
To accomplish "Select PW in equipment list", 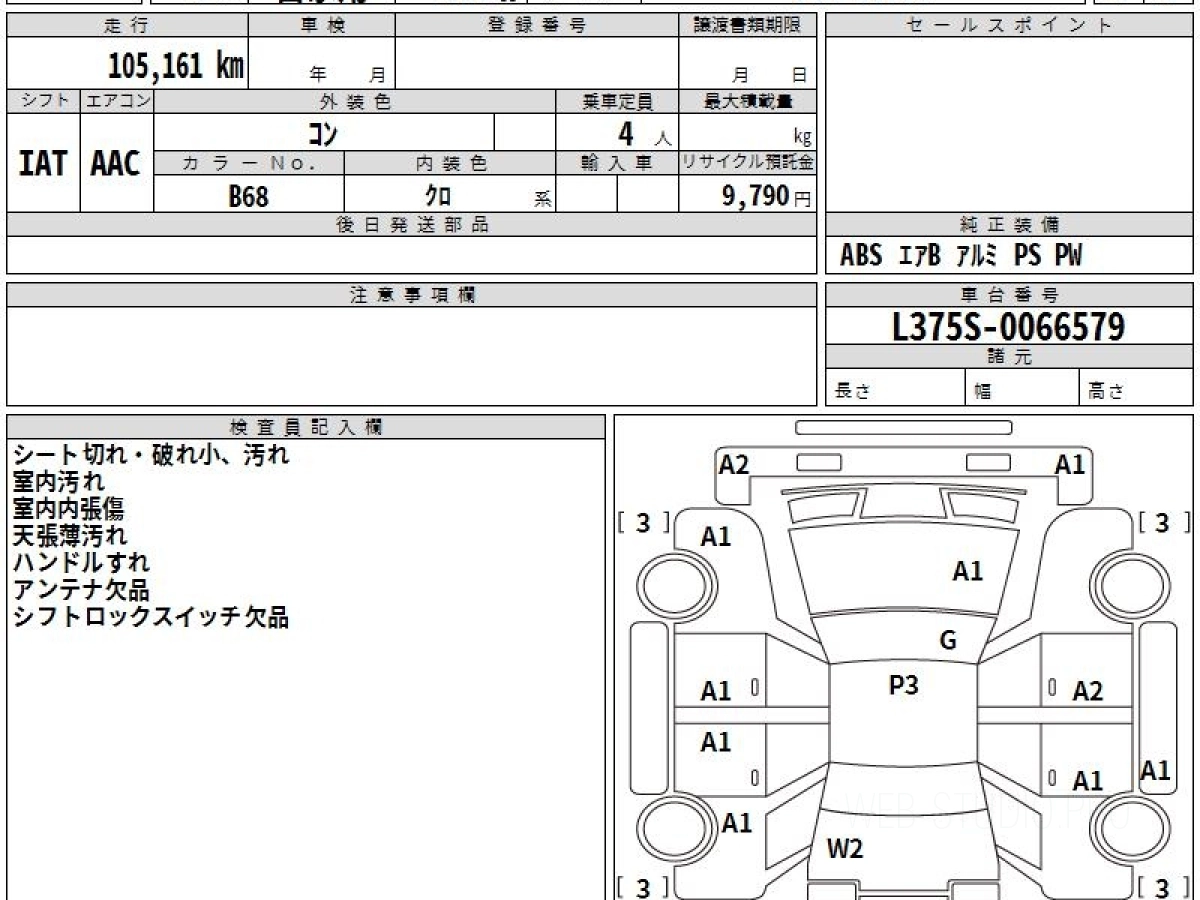I will [x=1068, y=256].
